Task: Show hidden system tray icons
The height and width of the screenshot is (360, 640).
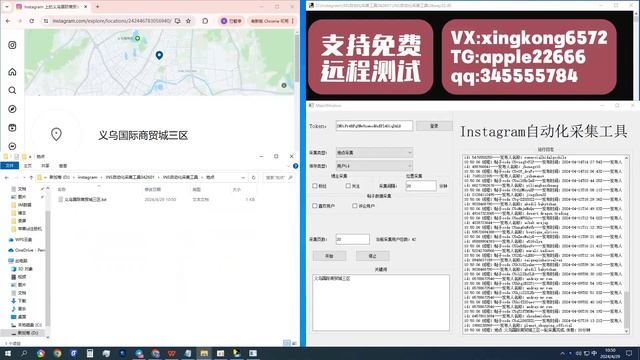Action: (x=563, y=353)
